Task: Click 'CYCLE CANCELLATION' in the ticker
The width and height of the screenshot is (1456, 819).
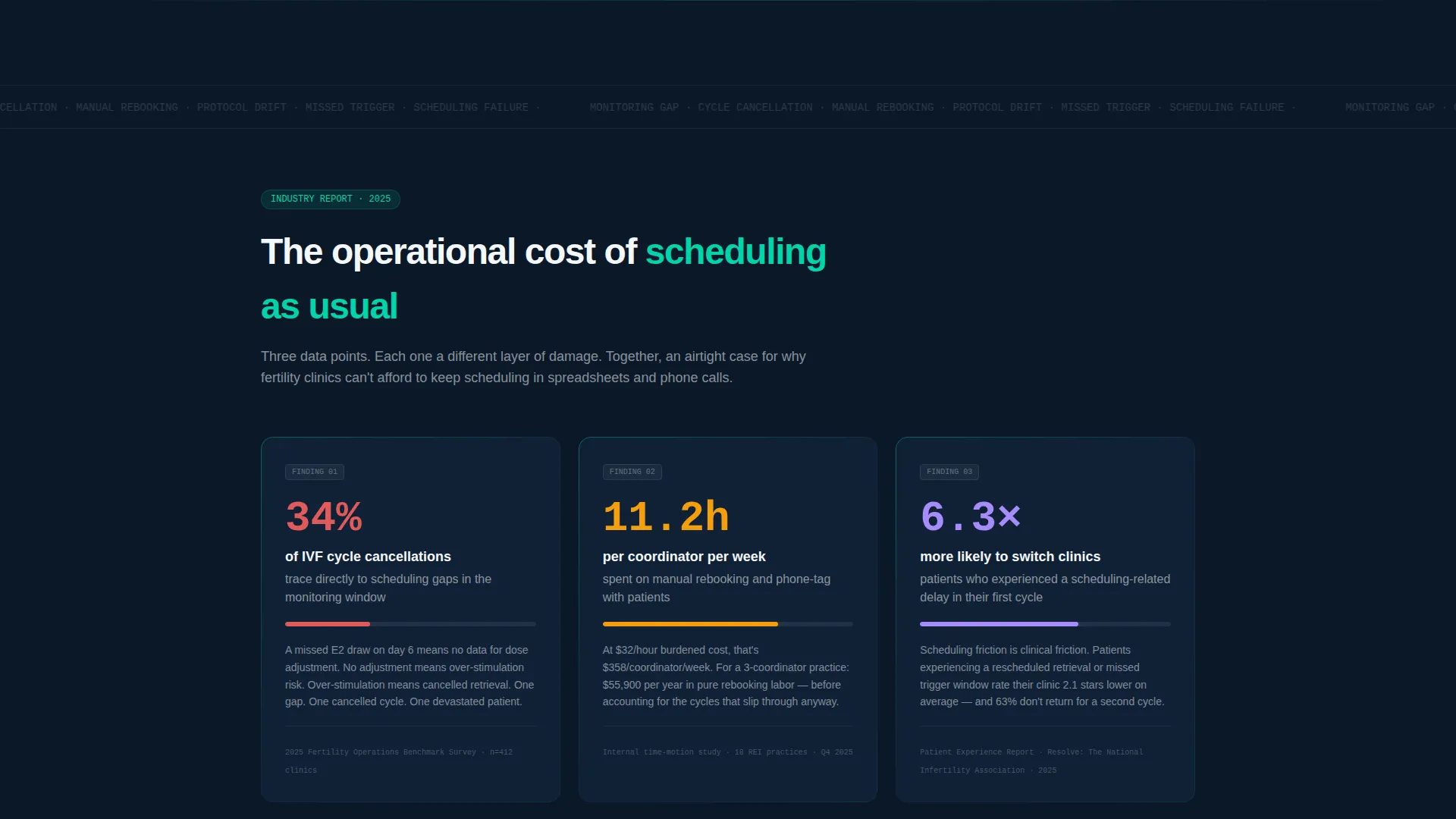Action: pyautogui.click(x=755, y=108)
